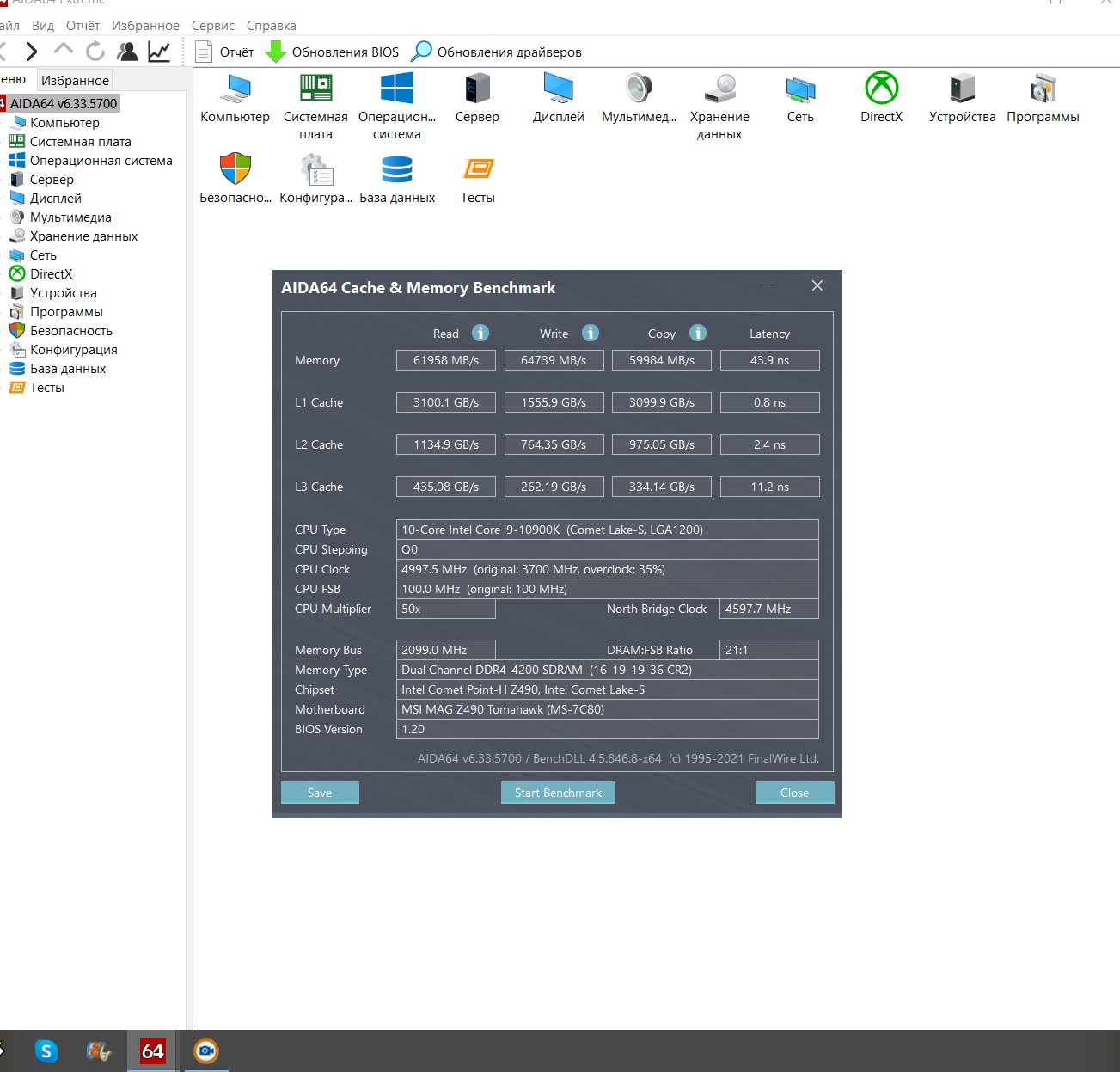Click the graph chart toolbar icon

[x=159, y=52]
